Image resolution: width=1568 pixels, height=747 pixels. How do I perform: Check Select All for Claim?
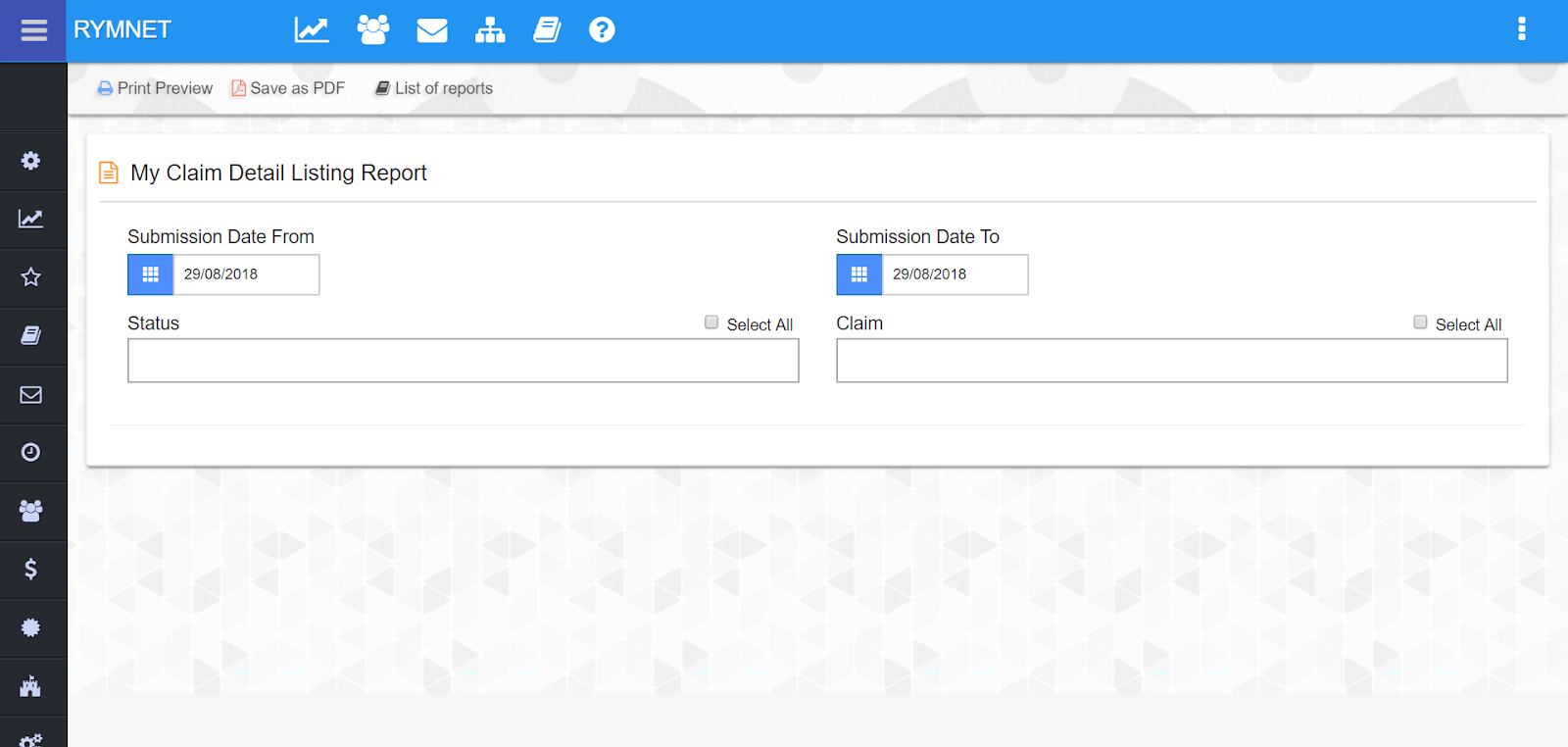(x=1420, y=323)
